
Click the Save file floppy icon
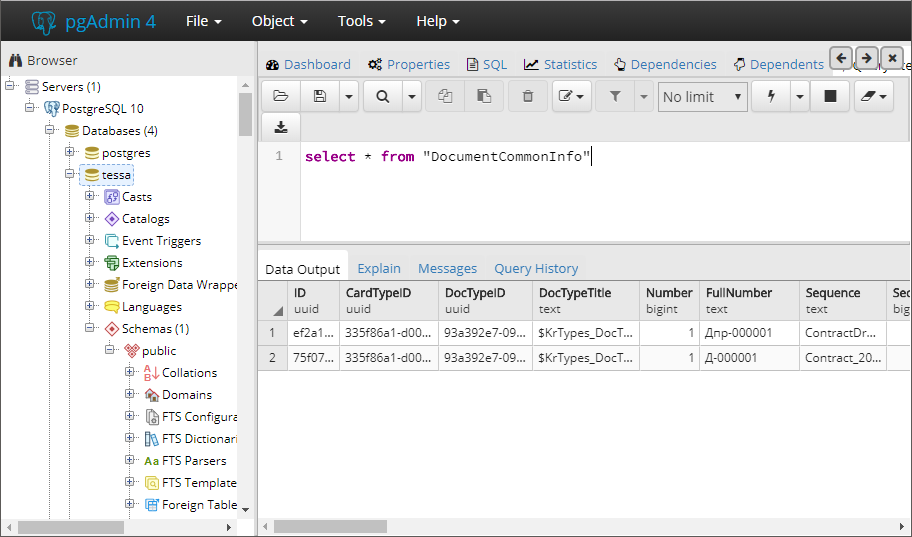tap(319, 96)
